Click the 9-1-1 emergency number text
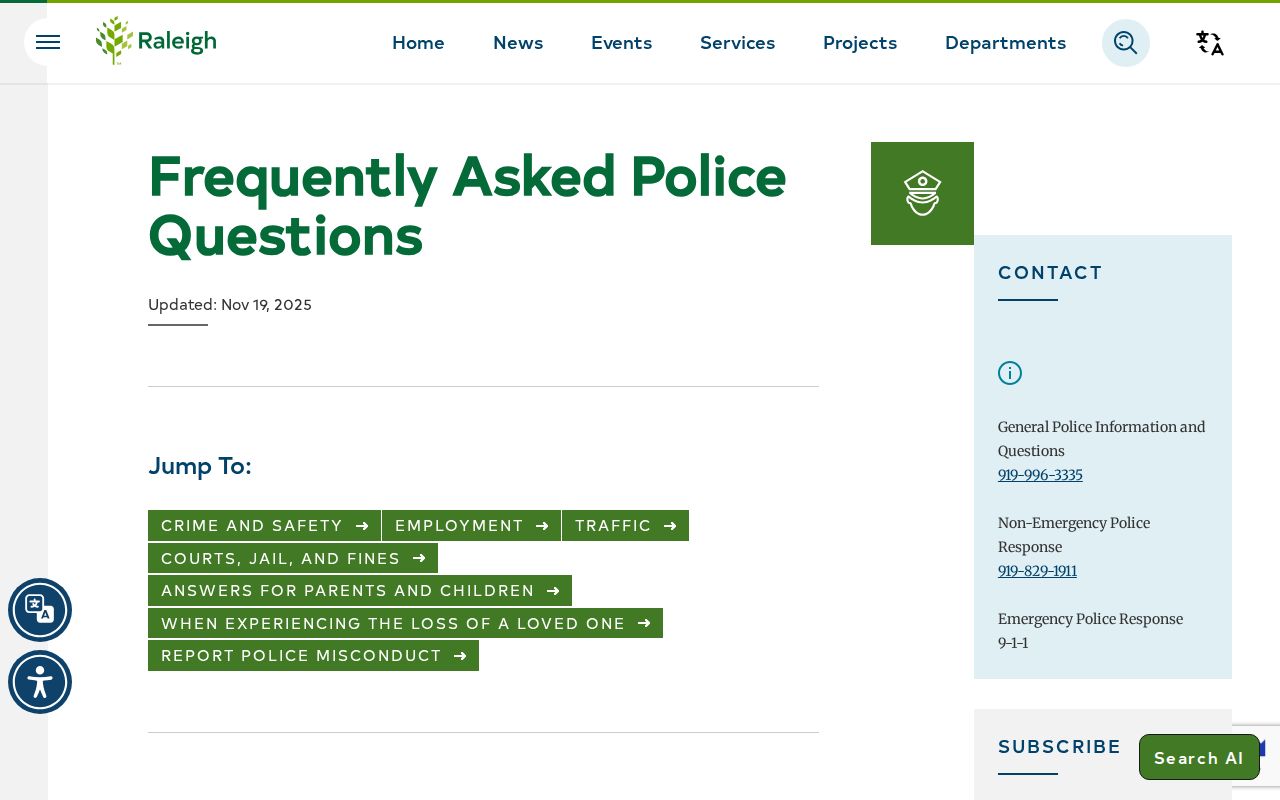This screenshot has height=800, width=1280. coord(1013,643)
